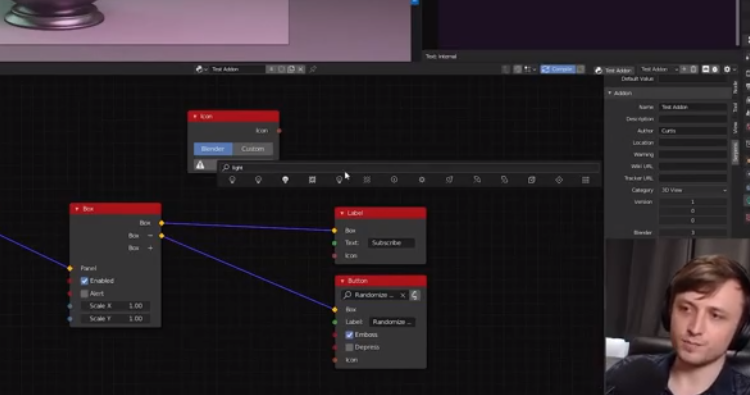
Task: Collapse the Addon panel section
Action: coord(610,93)
